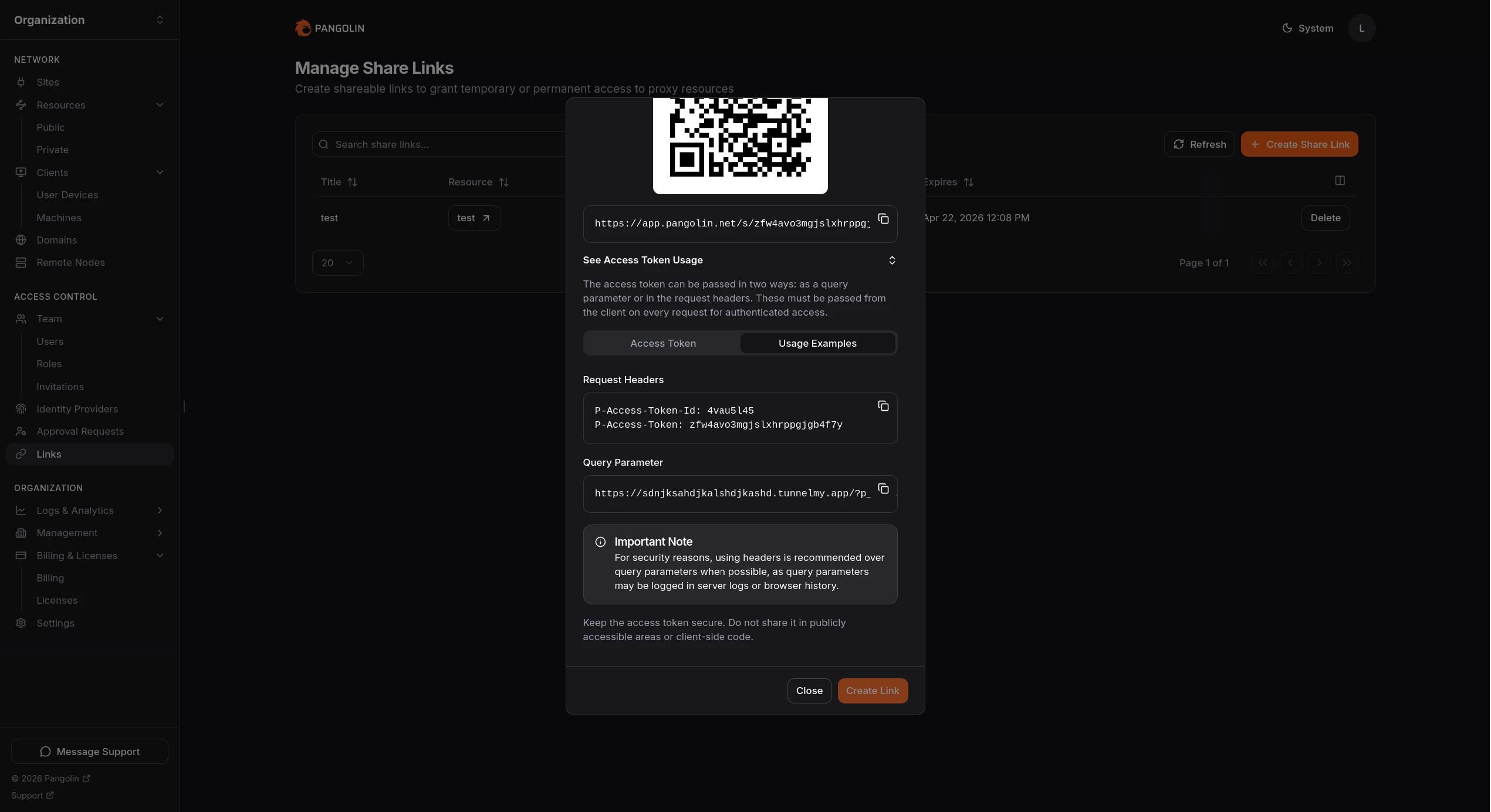
Task: Copy the share link URL
Action: coord(883,219)
